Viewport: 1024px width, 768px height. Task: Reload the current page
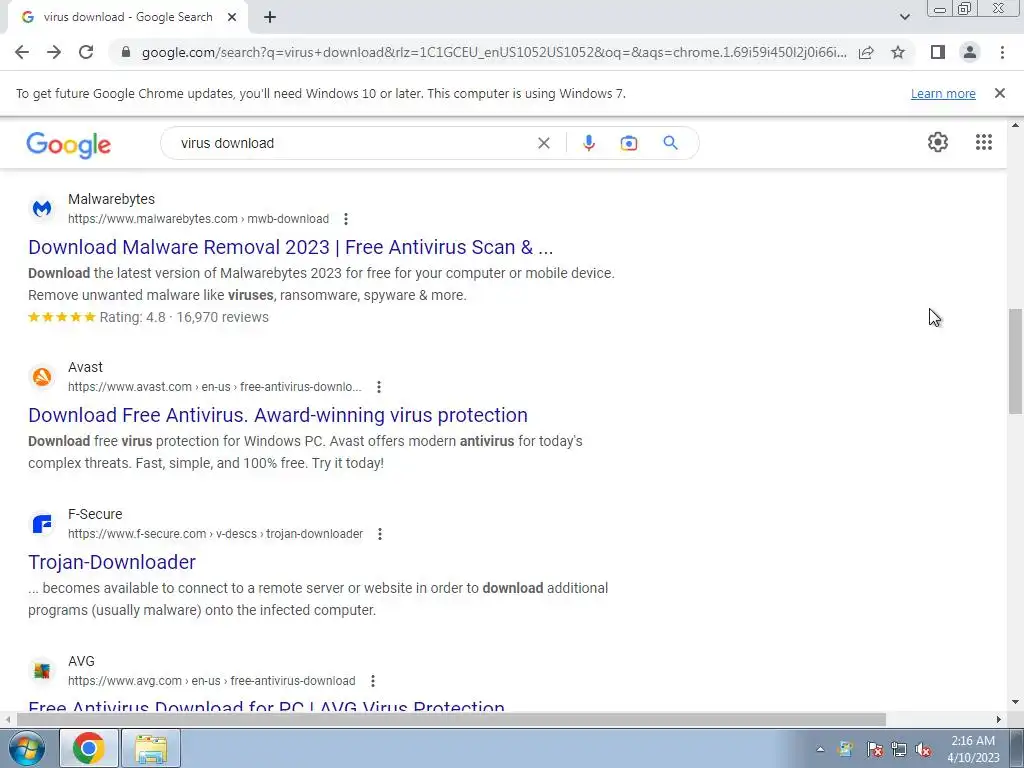point(86,52)
